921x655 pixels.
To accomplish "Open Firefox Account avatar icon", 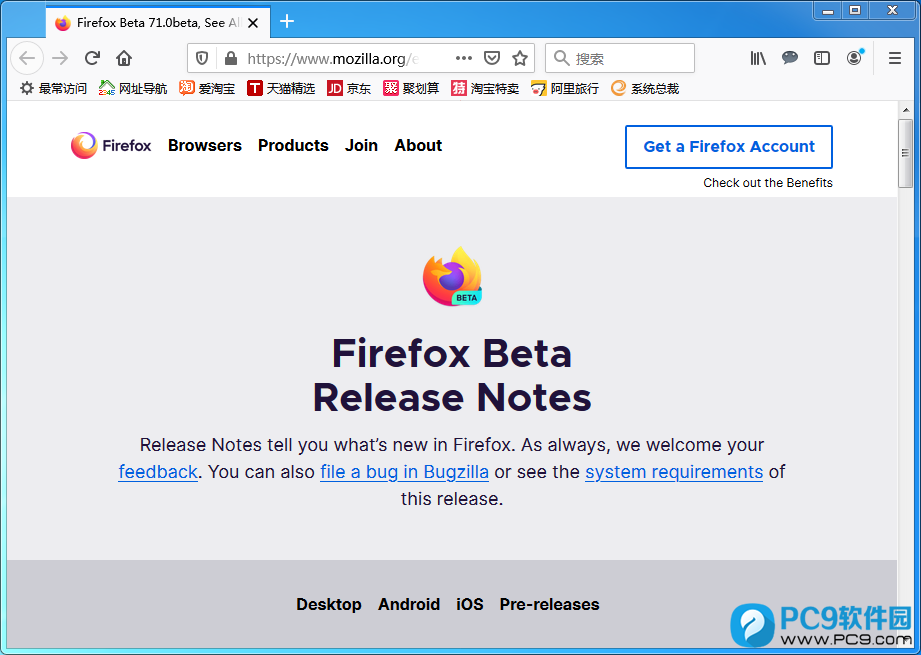I will point(854,58).
